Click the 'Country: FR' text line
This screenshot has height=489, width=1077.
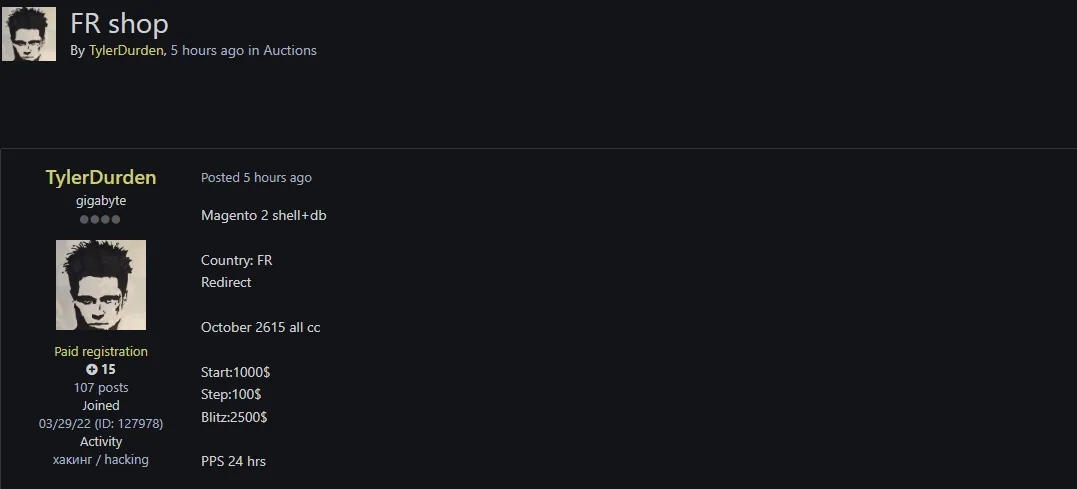(x=236, y=260)
